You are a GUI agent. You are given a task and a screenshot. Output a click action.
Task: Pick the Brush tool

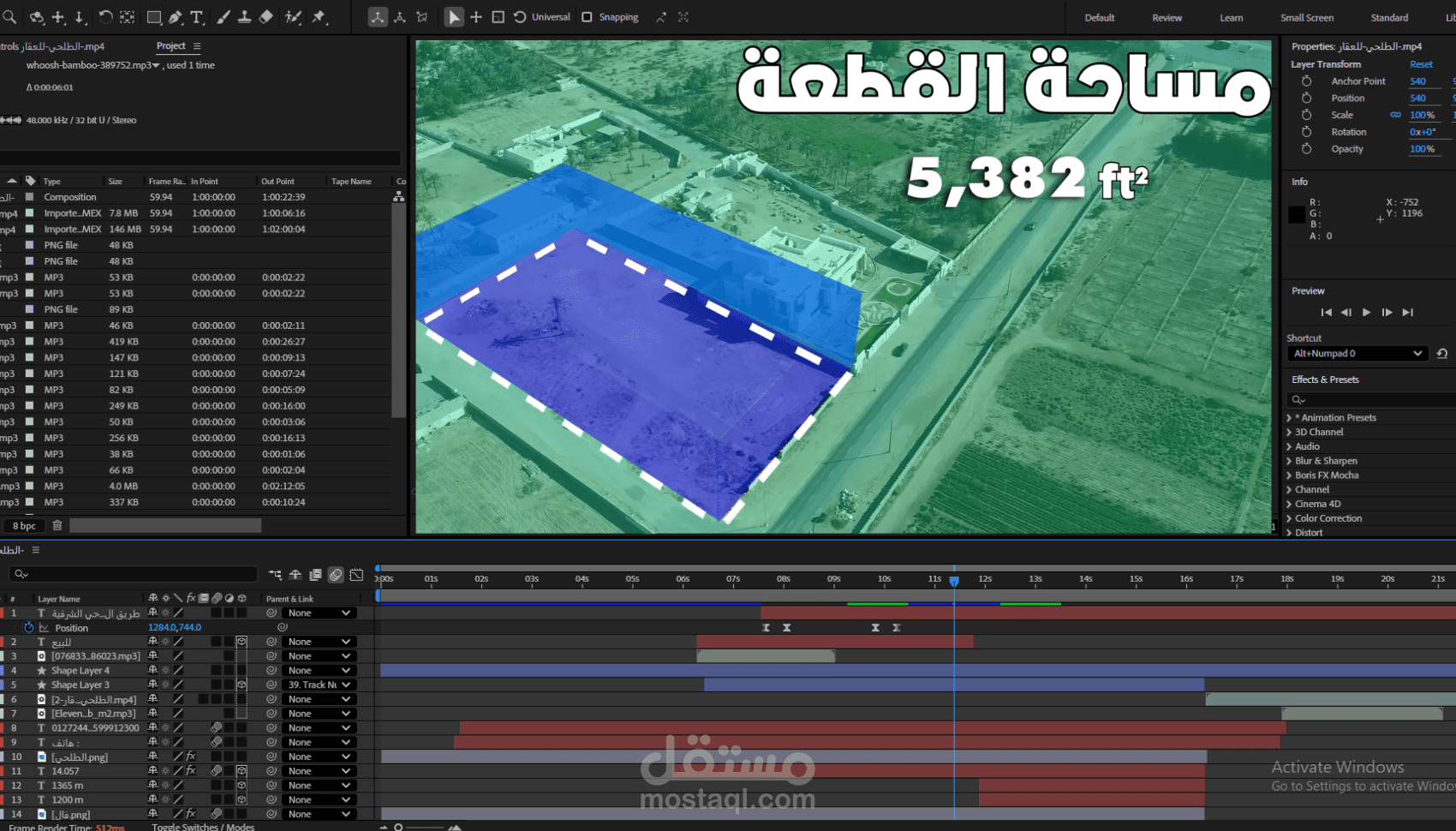224,17
